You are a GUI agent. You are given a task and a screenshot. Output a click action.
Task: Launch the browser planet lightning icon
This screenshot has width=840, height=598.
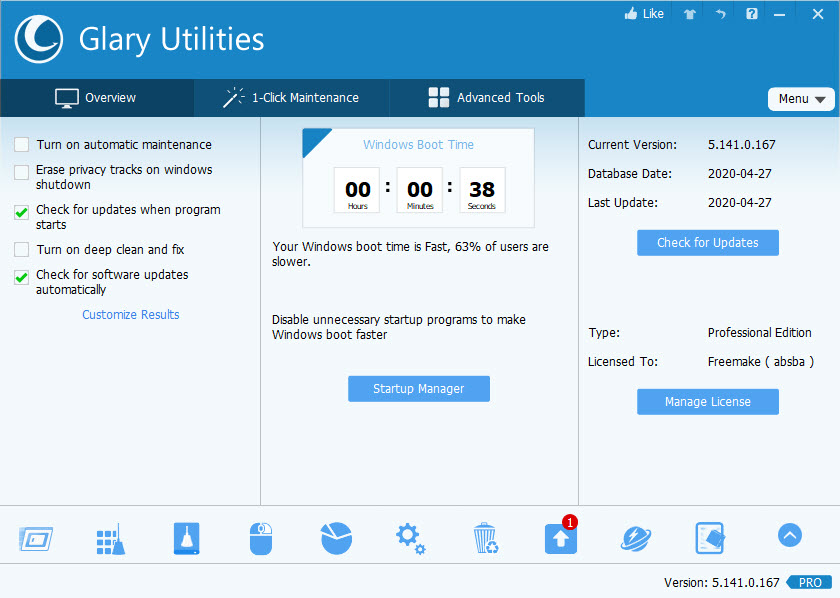click(x=636, y=539)
